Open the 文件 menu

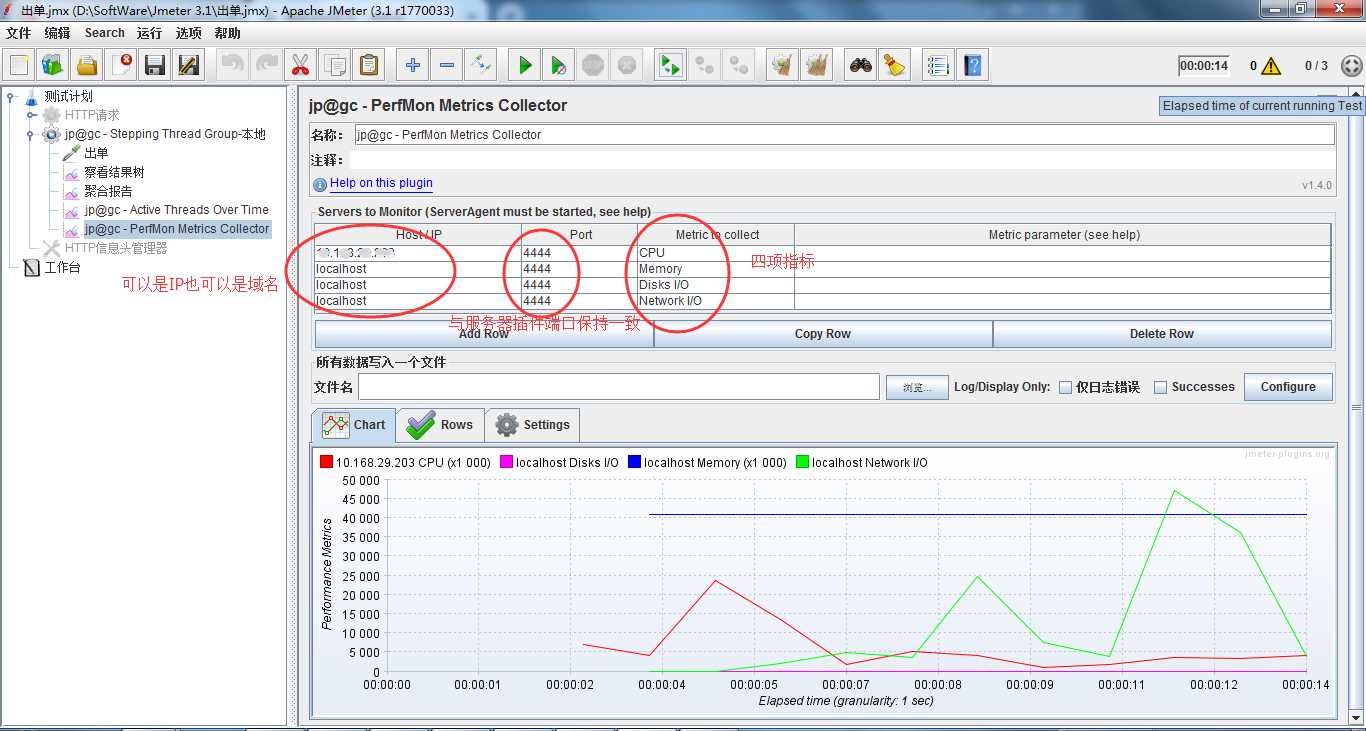18,33
